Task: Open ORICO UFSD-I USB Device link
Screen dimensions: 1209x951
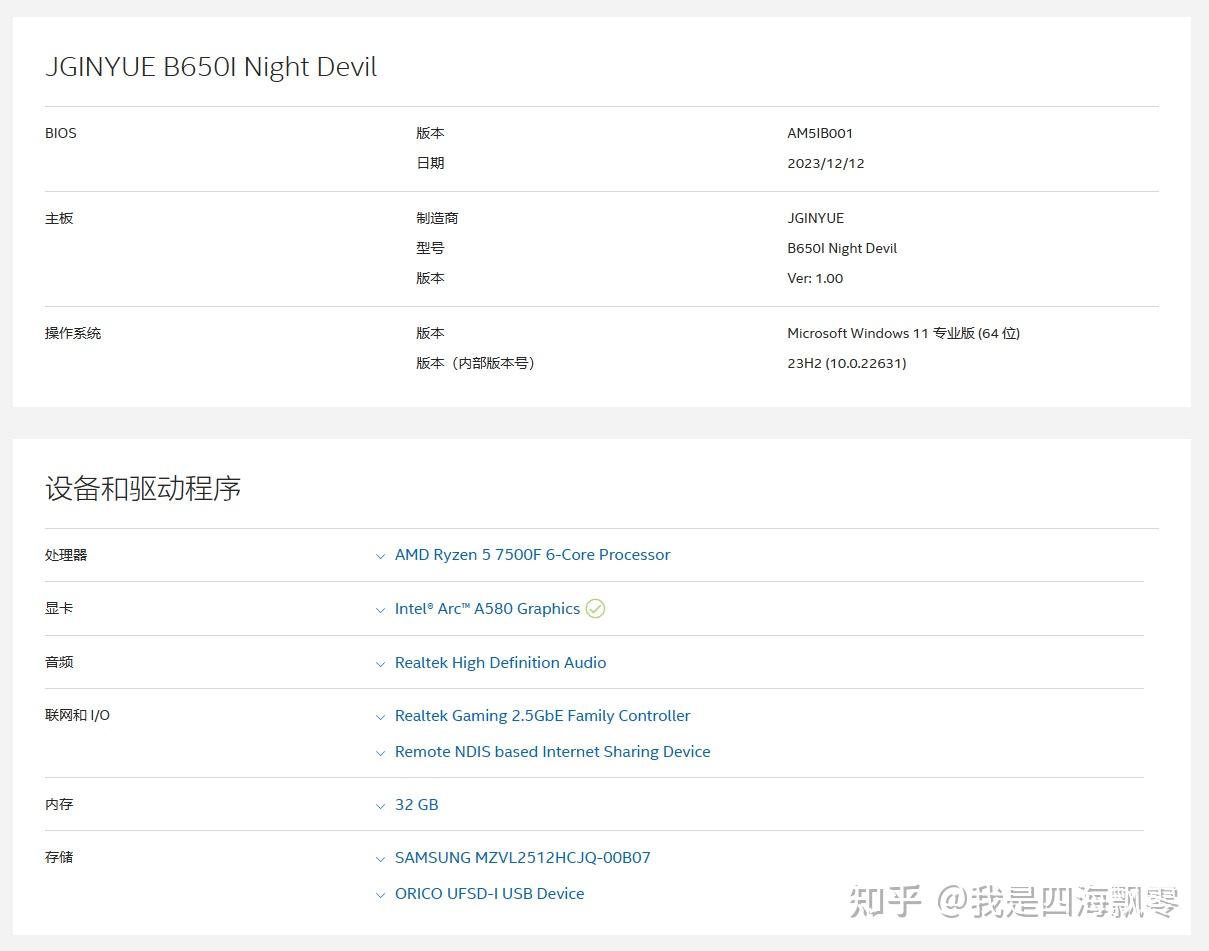Action: pyautogui.click(x=489, y=894)
